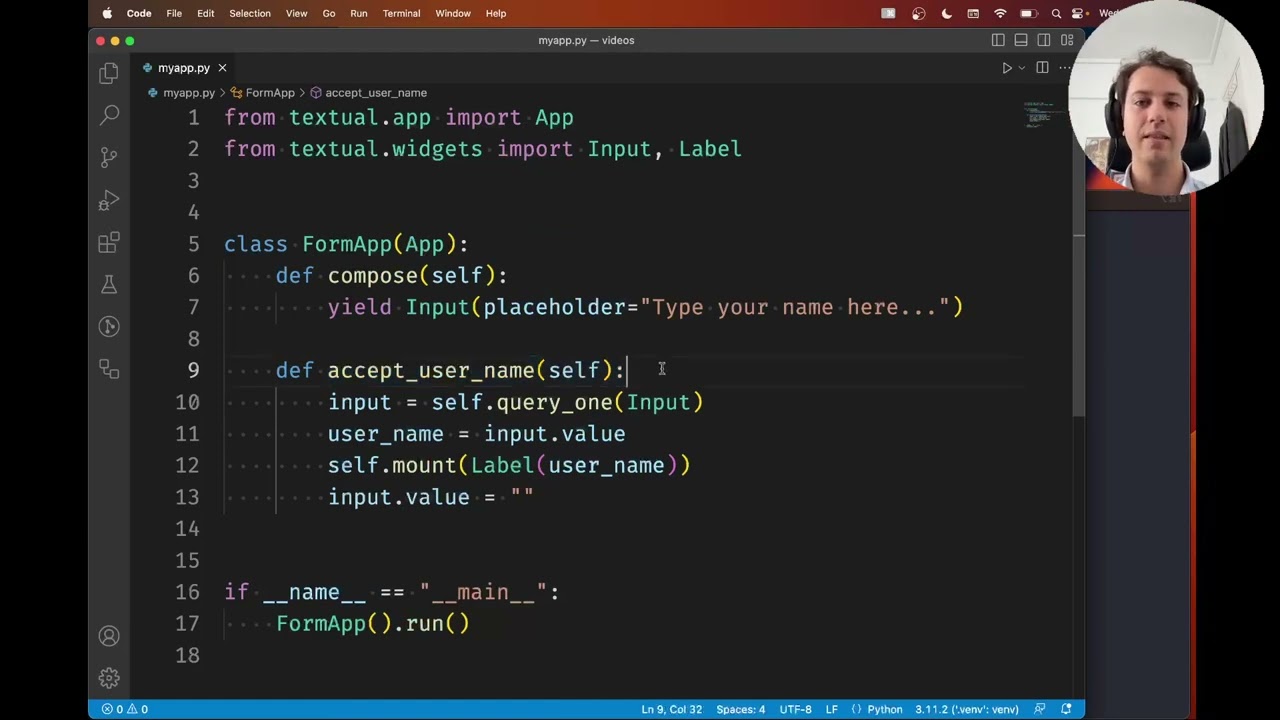1280x720 pixels.
Task: Open the Apple menu
Action: tap(107, 13)
